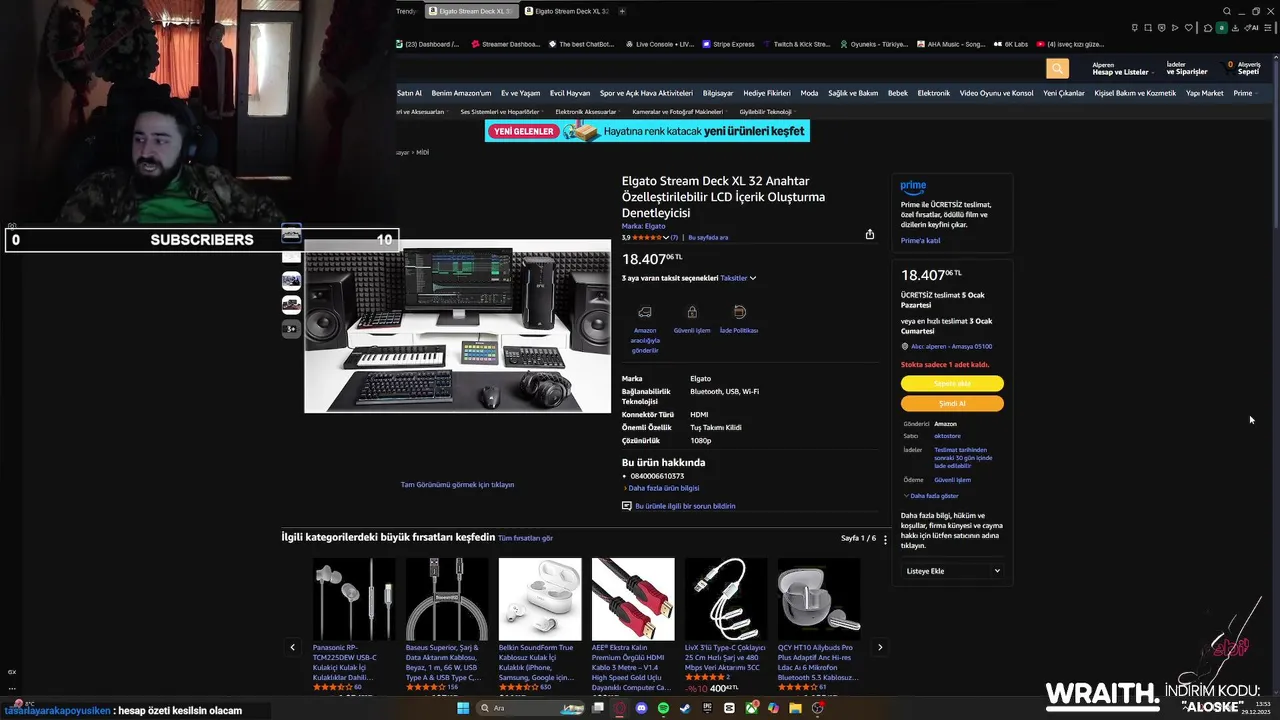This screenshot has height=720, width=1280.
Task: Open the Prime navigation dropdown
Action: click(x=1245, y=93)
